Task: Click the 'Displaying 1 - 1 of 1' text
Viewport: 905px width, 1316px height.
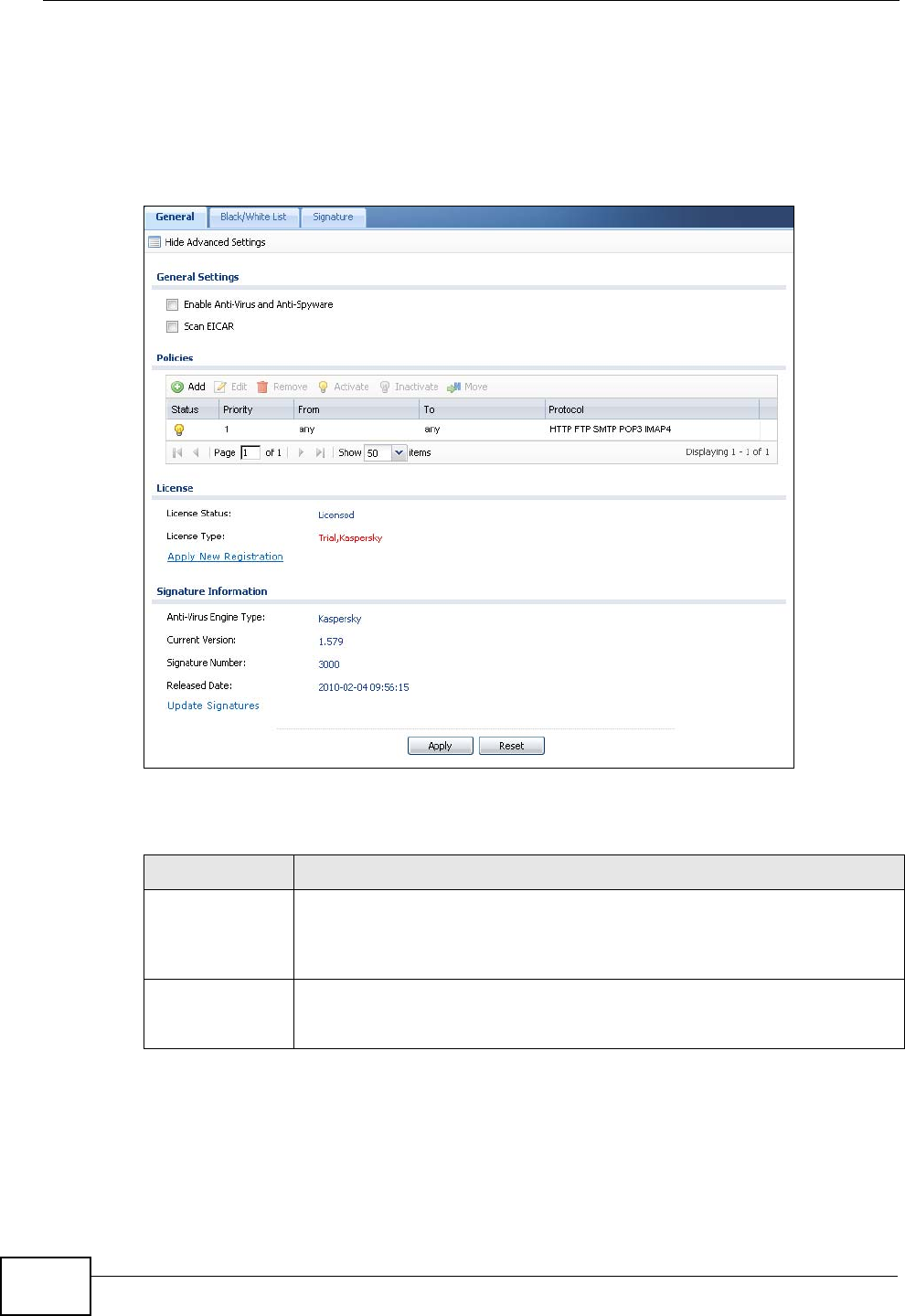Action: click(x=728, y=452)
